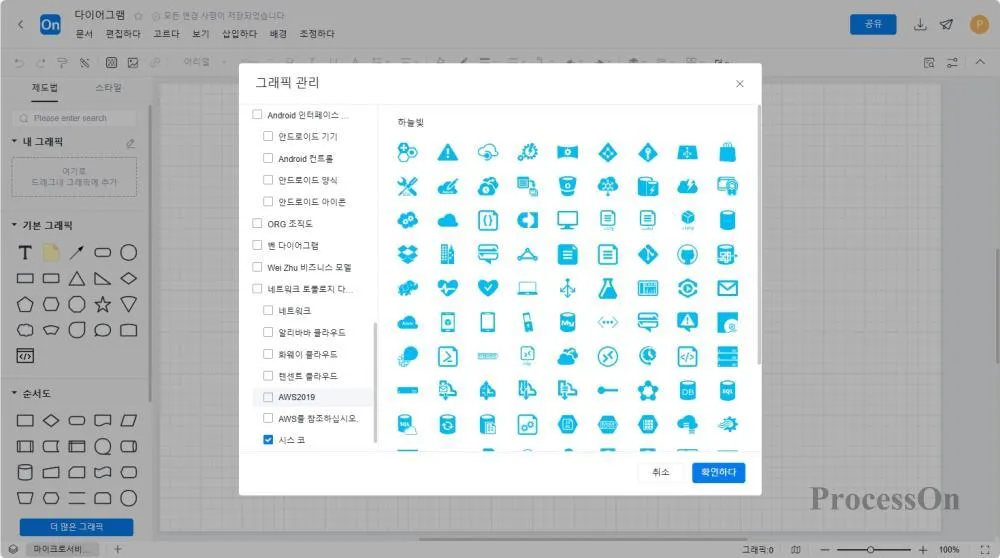The width and height of the screenshot is (1000, 558).
Task: Open the 문서 menu
Action: click(x=84, y=34)
